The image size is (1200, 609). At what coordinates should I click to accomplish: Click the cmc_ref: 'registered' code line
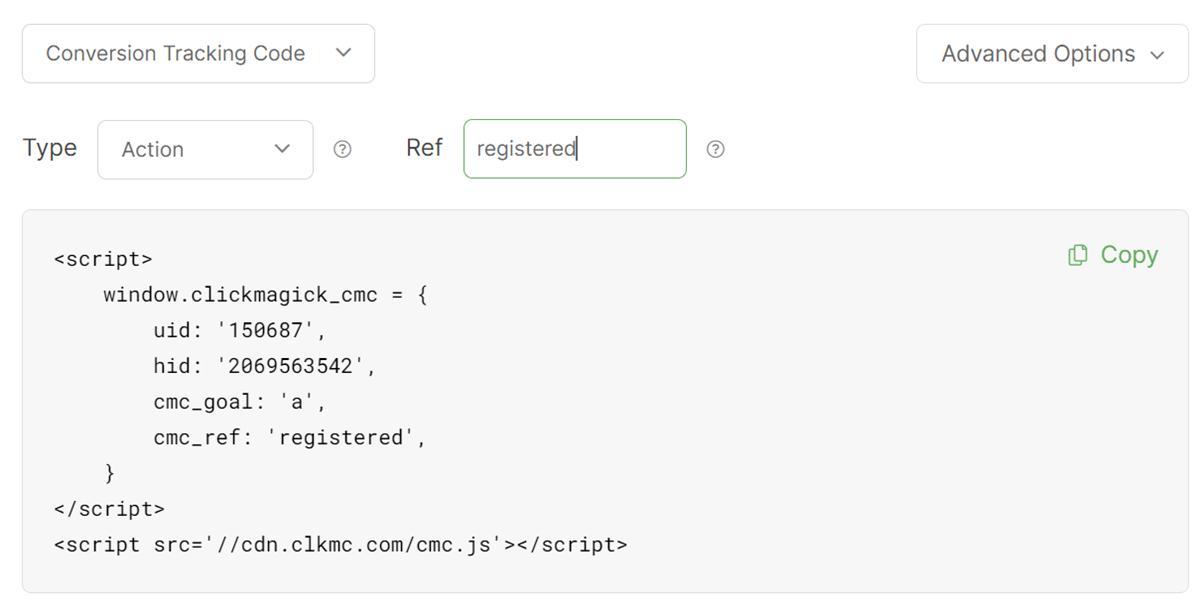point(290,438)
